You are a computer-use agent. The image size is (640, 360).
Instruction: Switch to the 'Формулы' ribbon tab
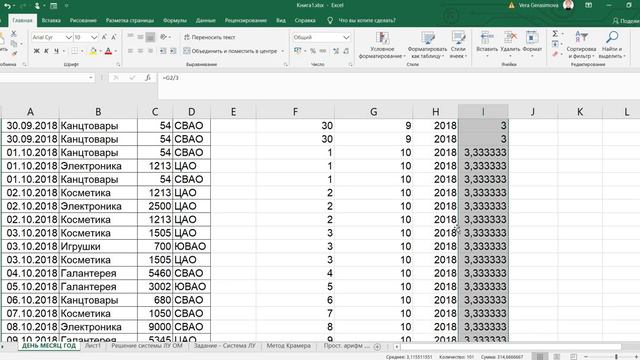pyautogui.click(x=175, y=20)
